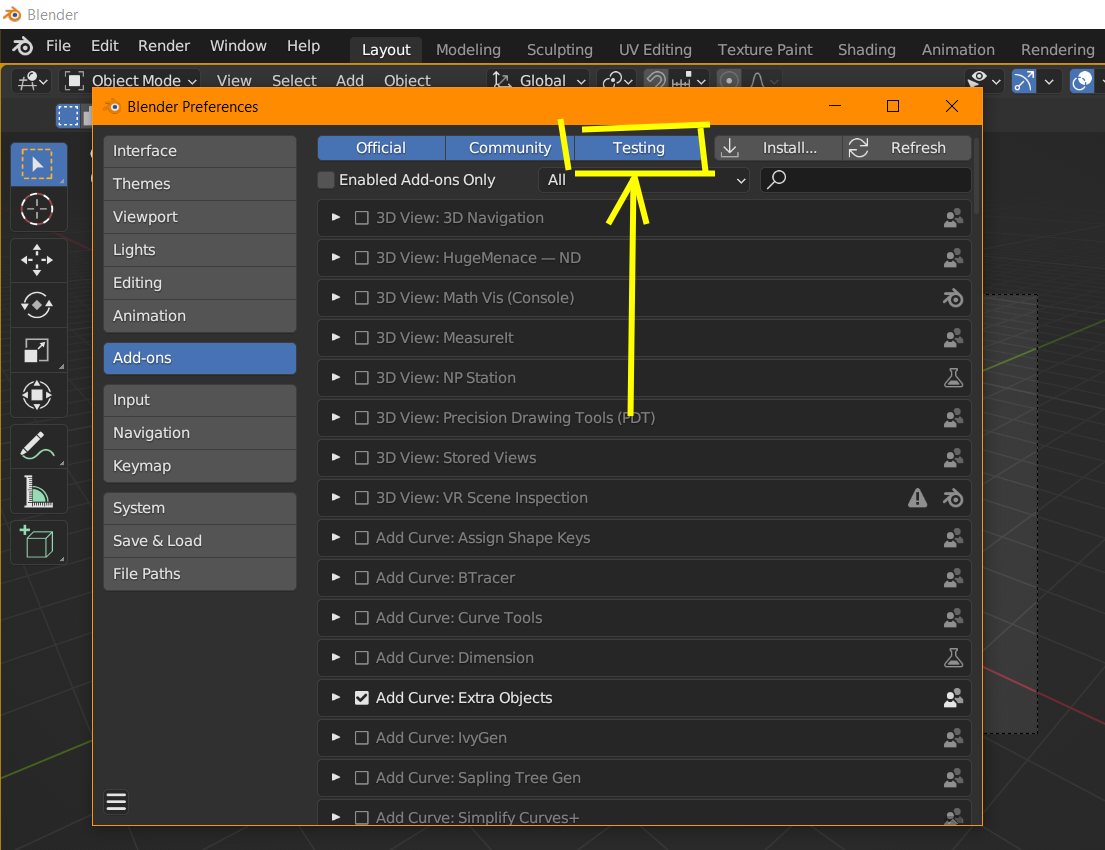The height and width of the screenshot is (850, 1105).
Task: Click the Refresh arrows icon
Action: tap(858, 148)
